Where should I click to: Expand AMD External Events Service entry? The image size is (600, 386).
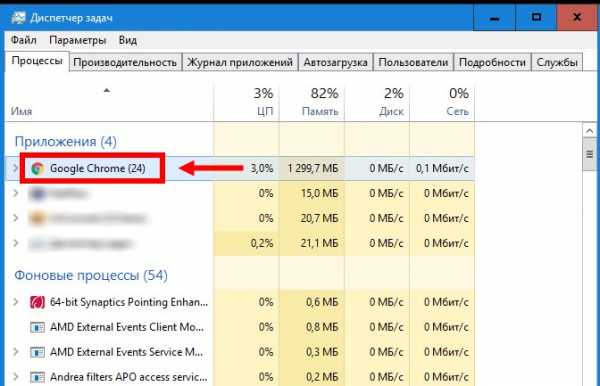[x=15, y=352]
